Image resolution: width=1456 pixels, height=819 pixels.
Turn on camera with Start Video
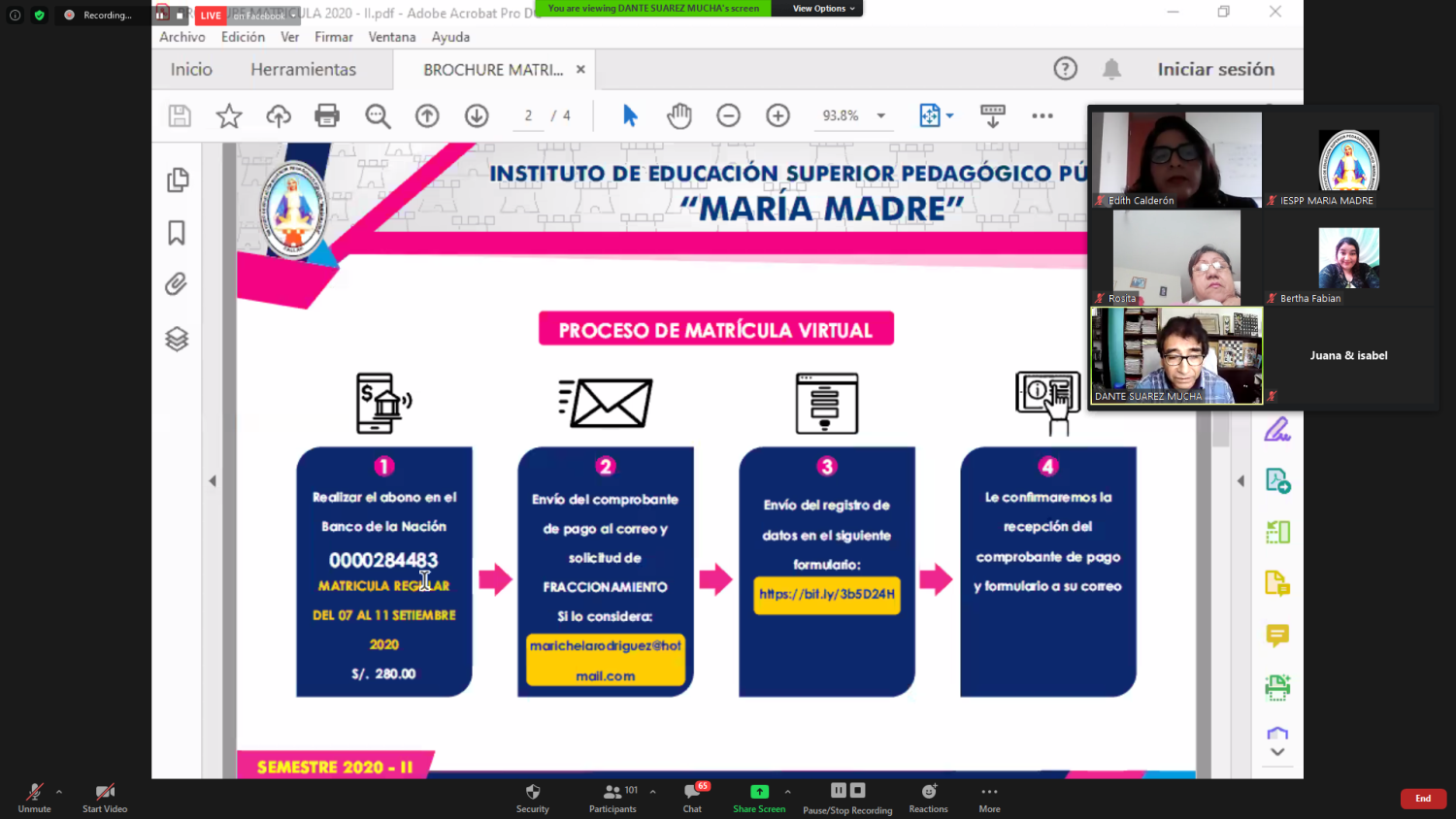105,797
